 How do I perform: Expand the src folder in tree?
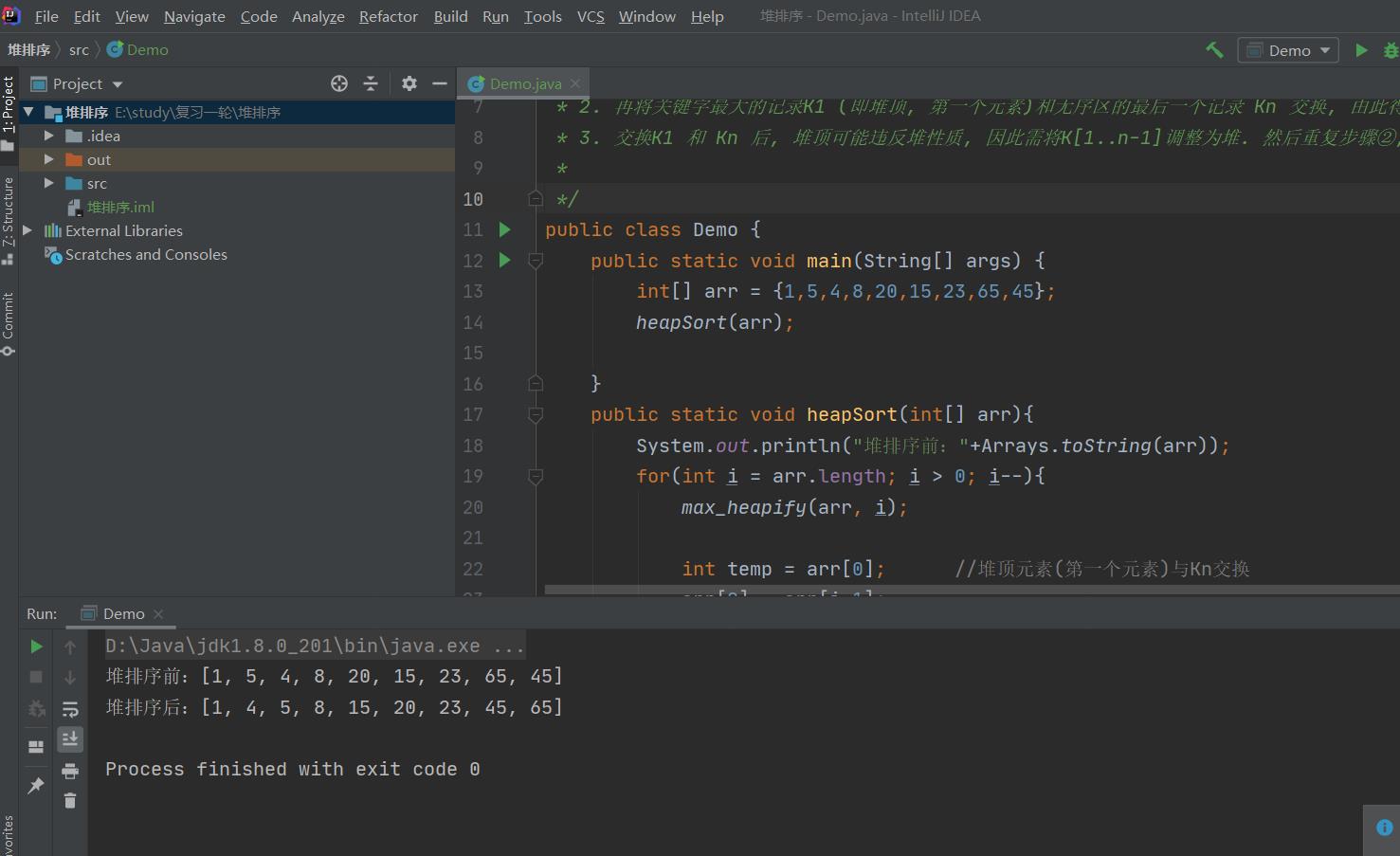(x=49, y=183)
